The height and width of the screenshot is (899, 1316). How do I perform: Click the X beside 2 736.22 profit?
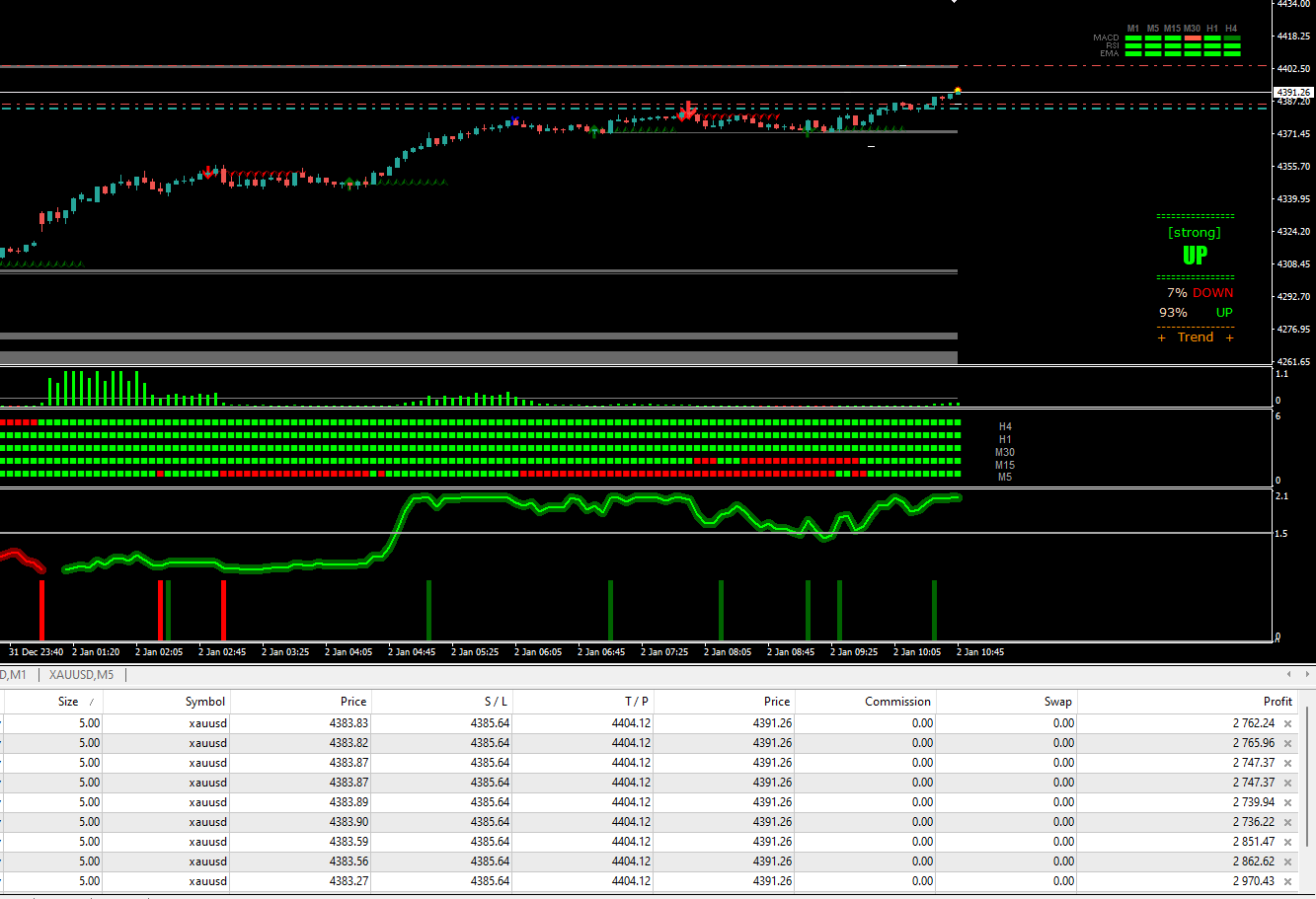(x=1287, y=822)
